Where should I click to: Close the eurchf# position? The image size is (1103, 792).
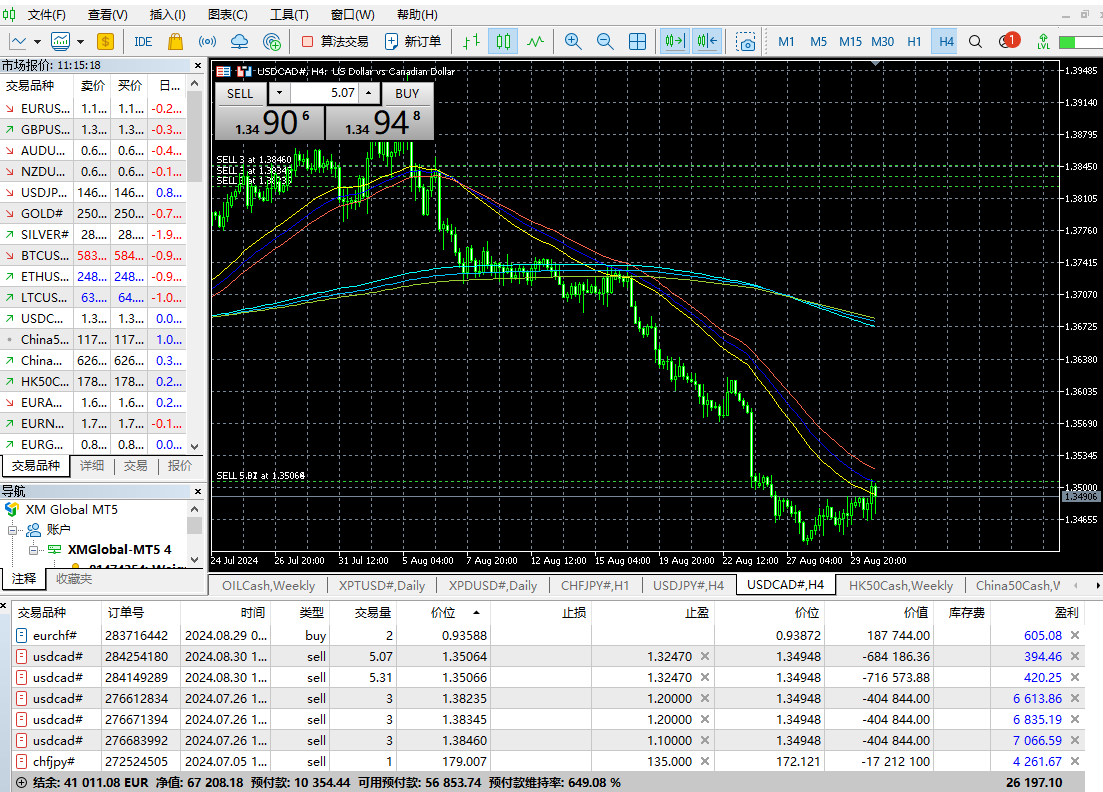[x=1075, y=635]
